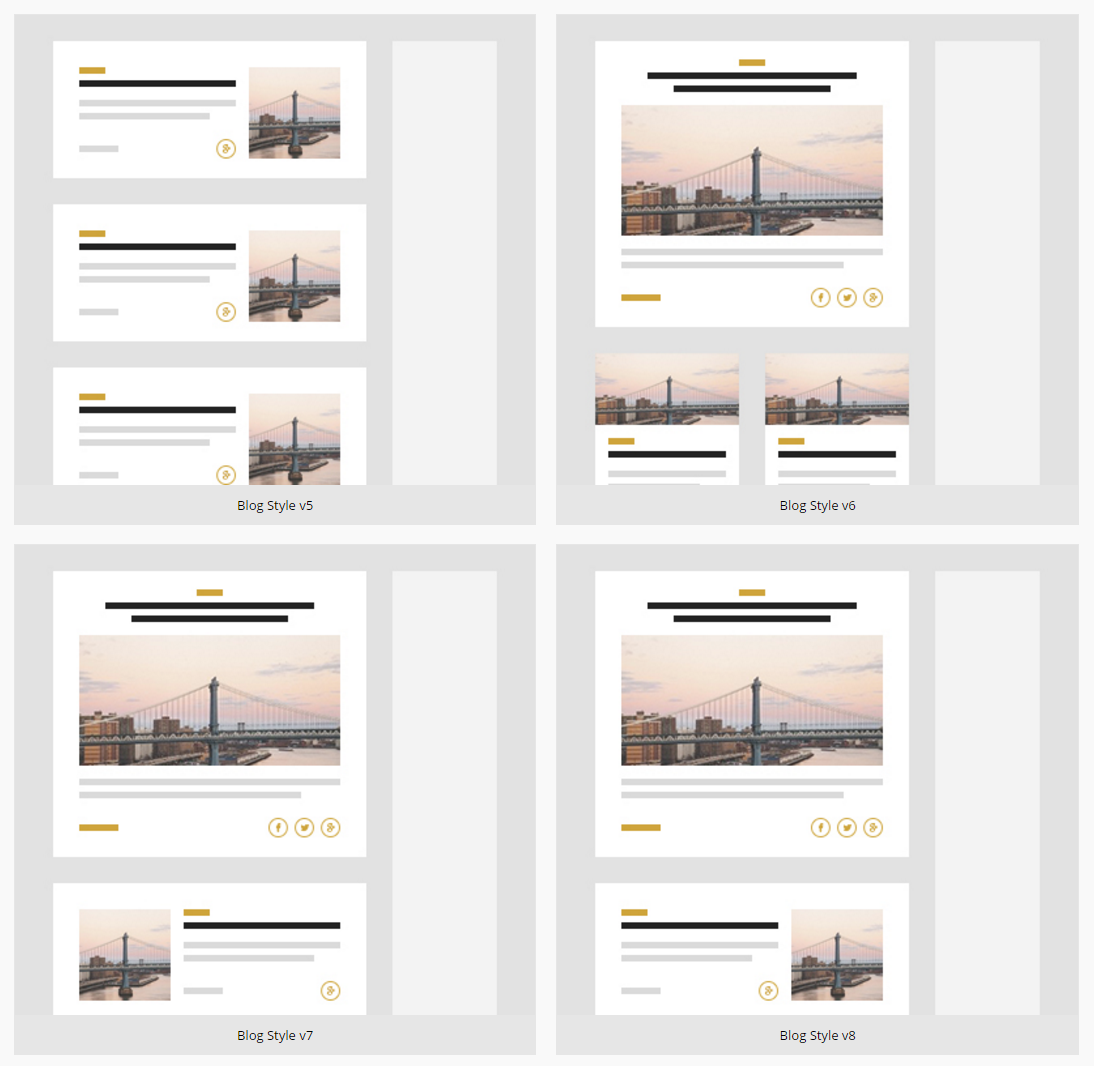Click Google Plus icon in v5 second post
The height and width of the screenshot is (1066, 1094).
click(226, 312)
